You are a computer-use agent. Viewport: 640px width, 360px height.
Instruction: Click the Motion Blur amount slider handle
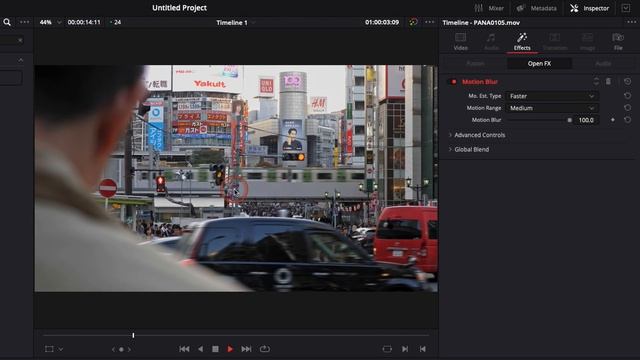pyautogui.click(x=569, y=120)
